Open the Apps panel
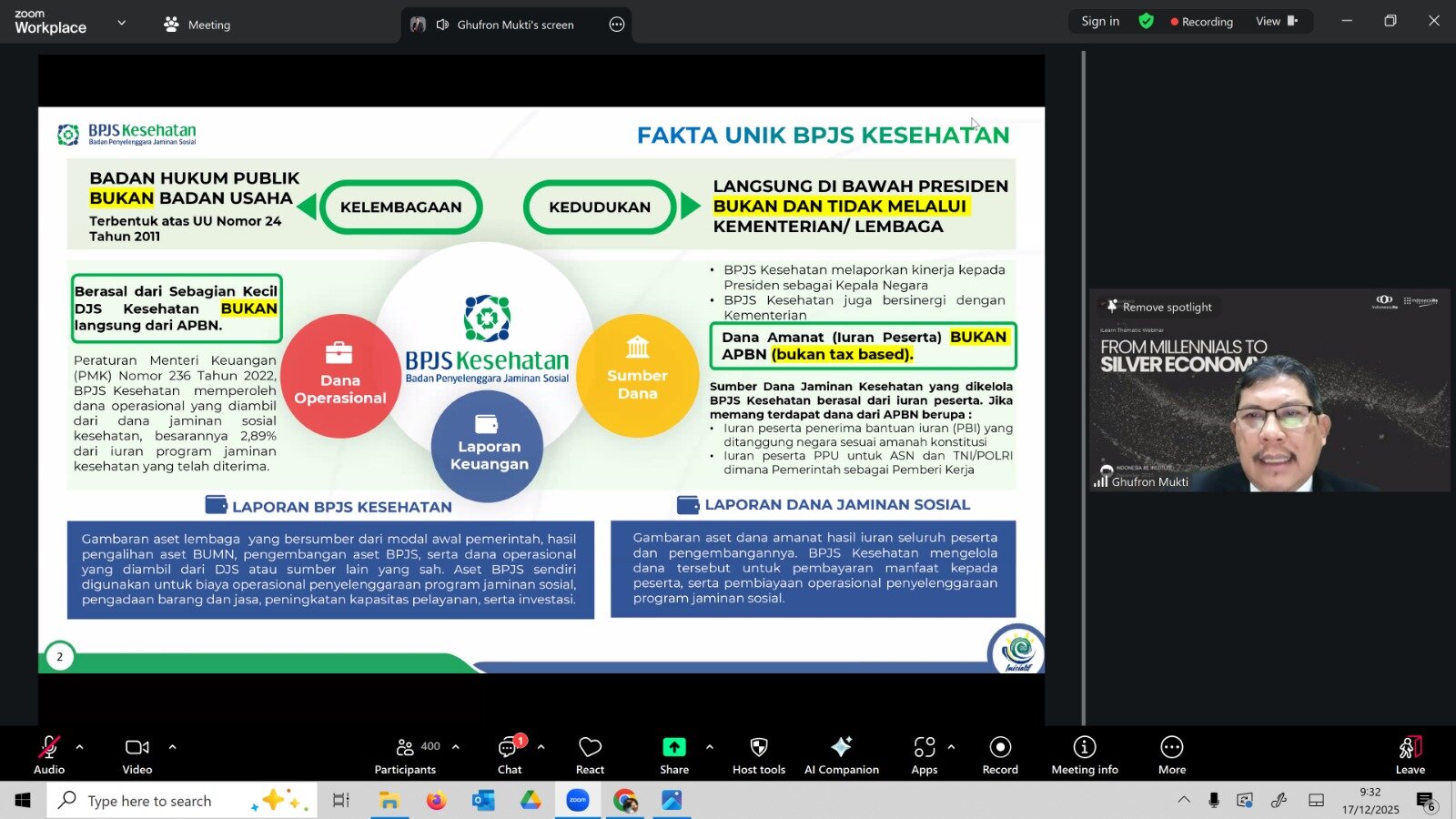This screenshot has width=1456, height=819. pos(924,755)
